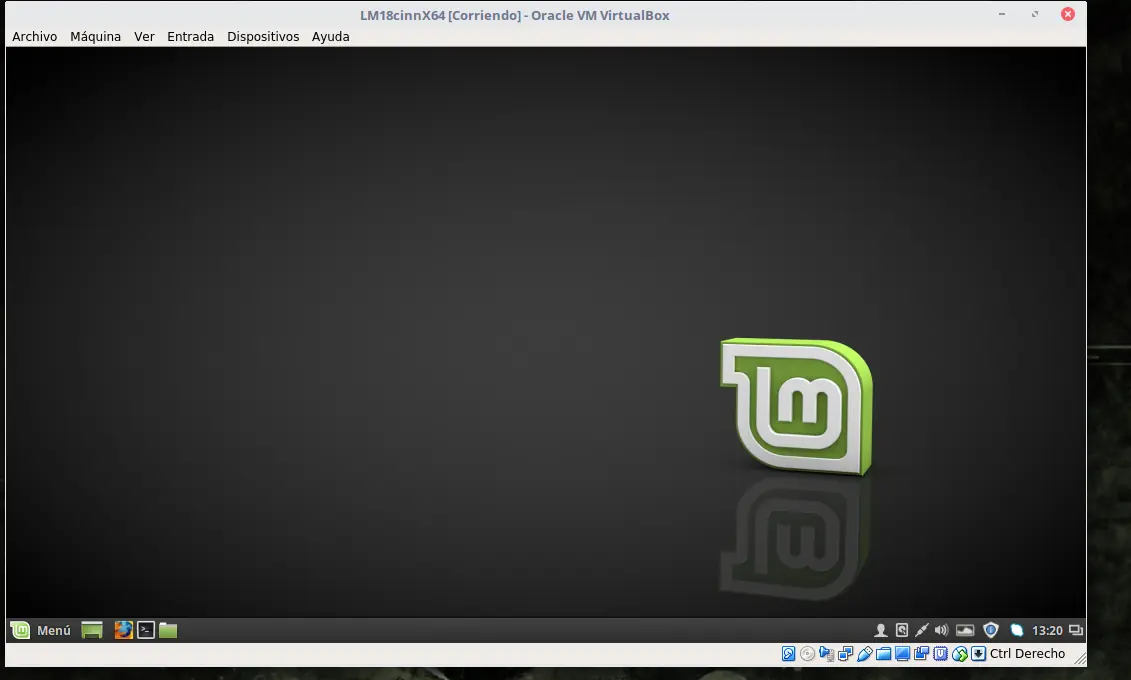Click the user applet in the tray
The width and height of the screenshot is (1131, 680).
coord(880,630)
